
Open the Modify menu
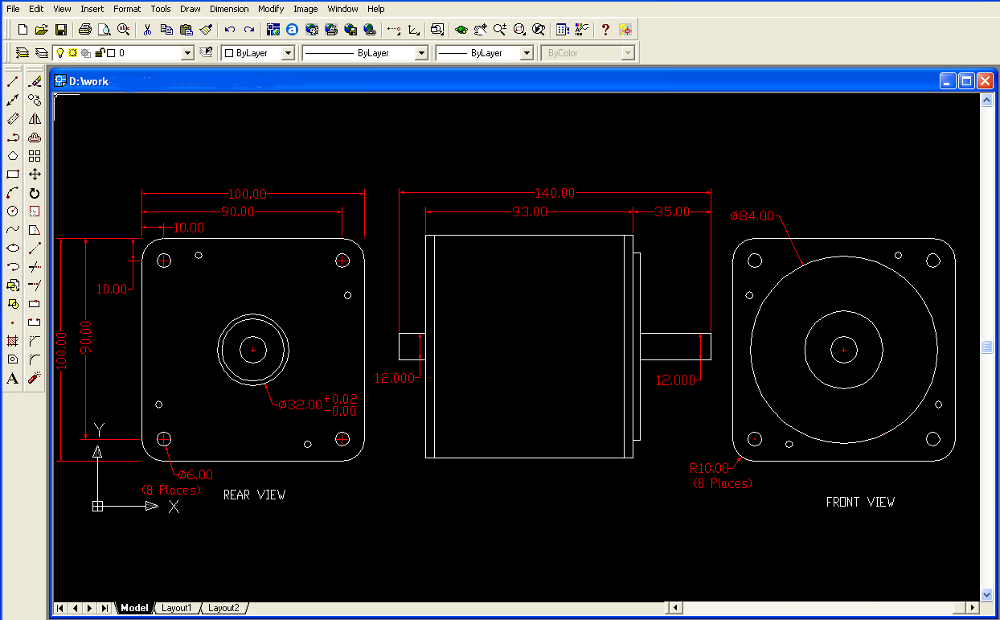[x=271, y=9]
